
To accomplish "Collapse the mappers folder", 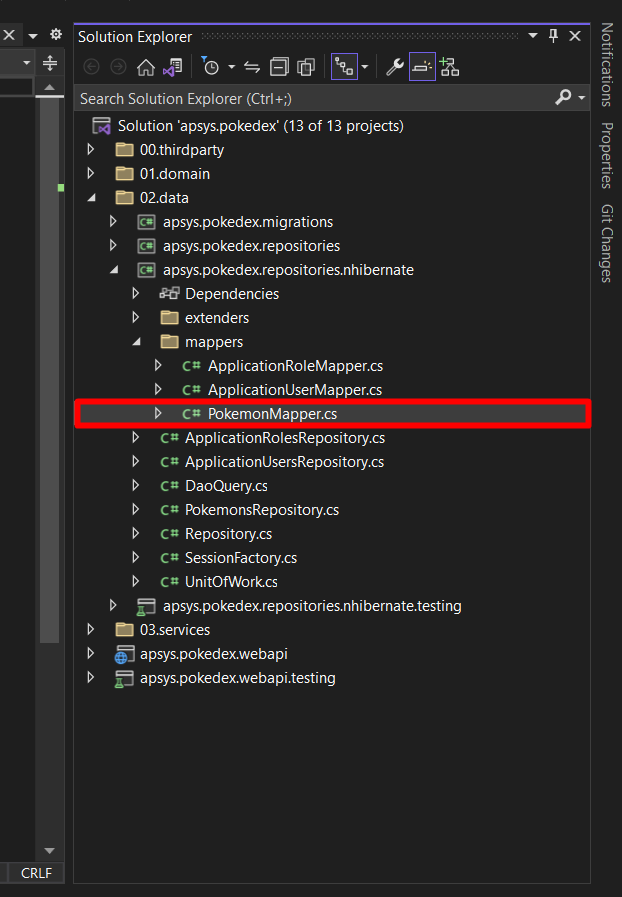I will tap(137, 342).
